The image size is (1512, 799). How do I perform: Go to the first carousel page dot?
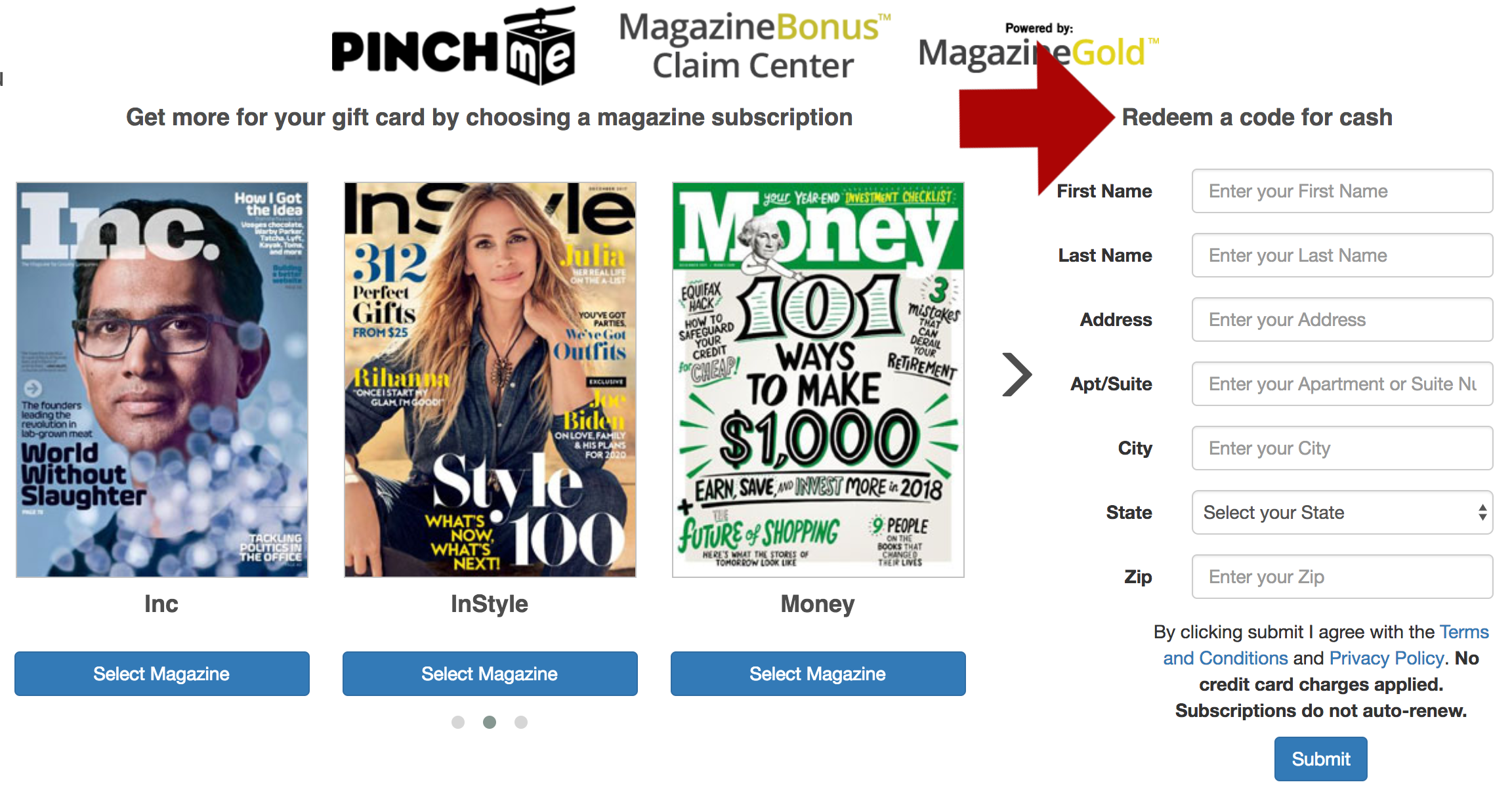(458, 722)
